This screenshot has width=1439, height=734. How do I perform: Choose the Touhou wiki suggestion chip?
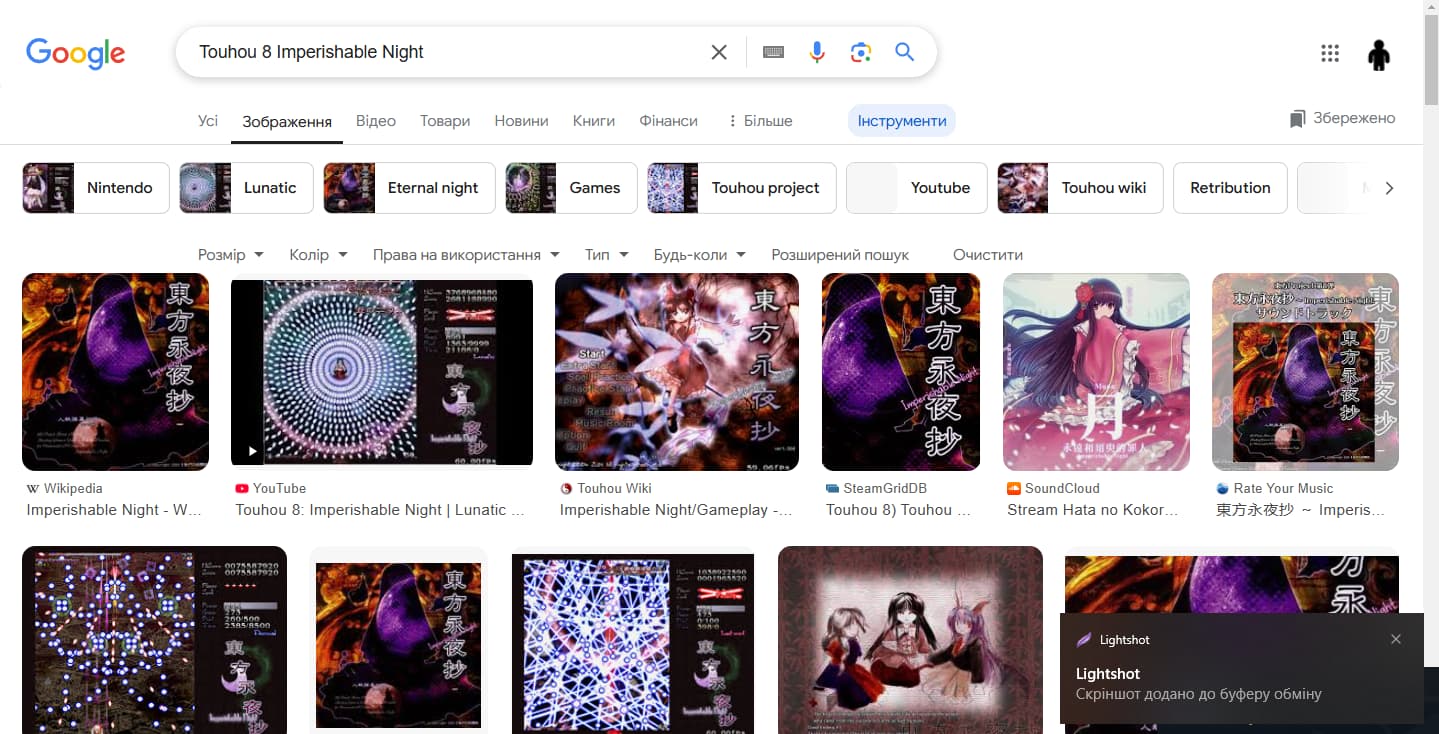[1080, 188]
